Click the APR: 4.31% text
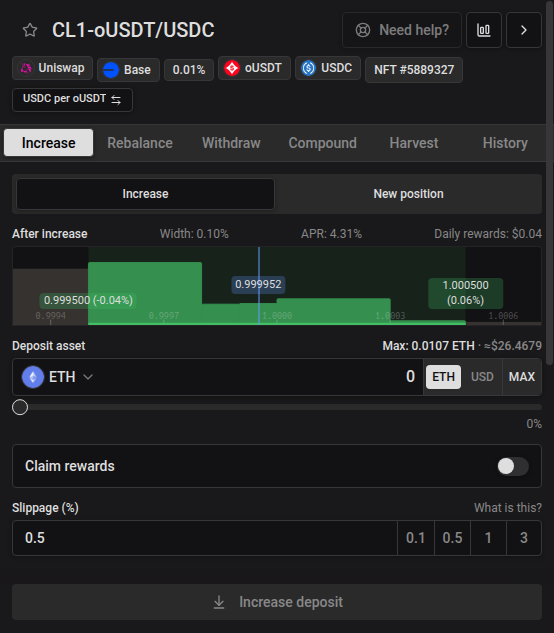The image size is (554, 633). point(332,234)
